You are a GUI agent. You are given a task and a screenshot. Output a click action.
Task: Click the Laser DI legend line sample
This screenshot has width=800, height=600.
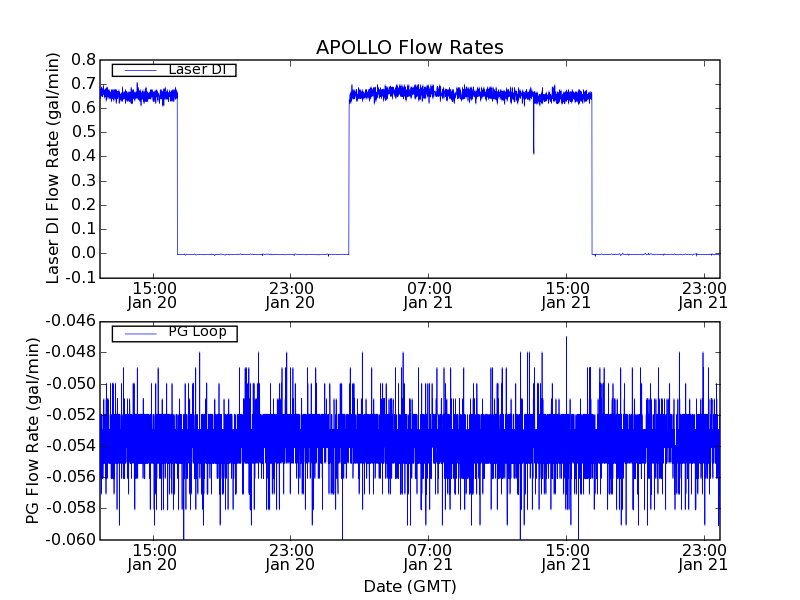coord(140,70)
